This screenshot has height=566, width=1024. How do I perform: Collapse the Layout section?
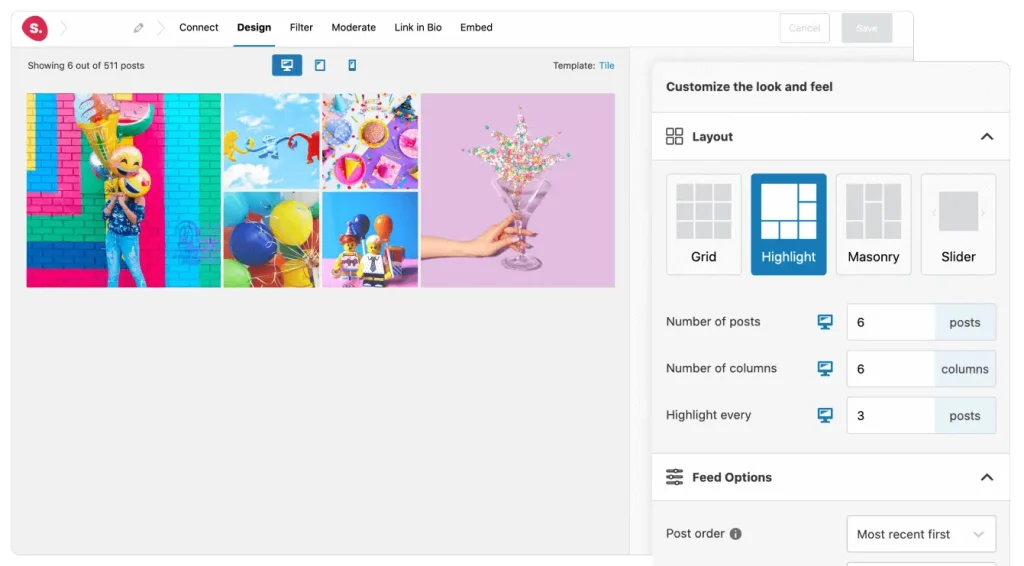[986, 137]
